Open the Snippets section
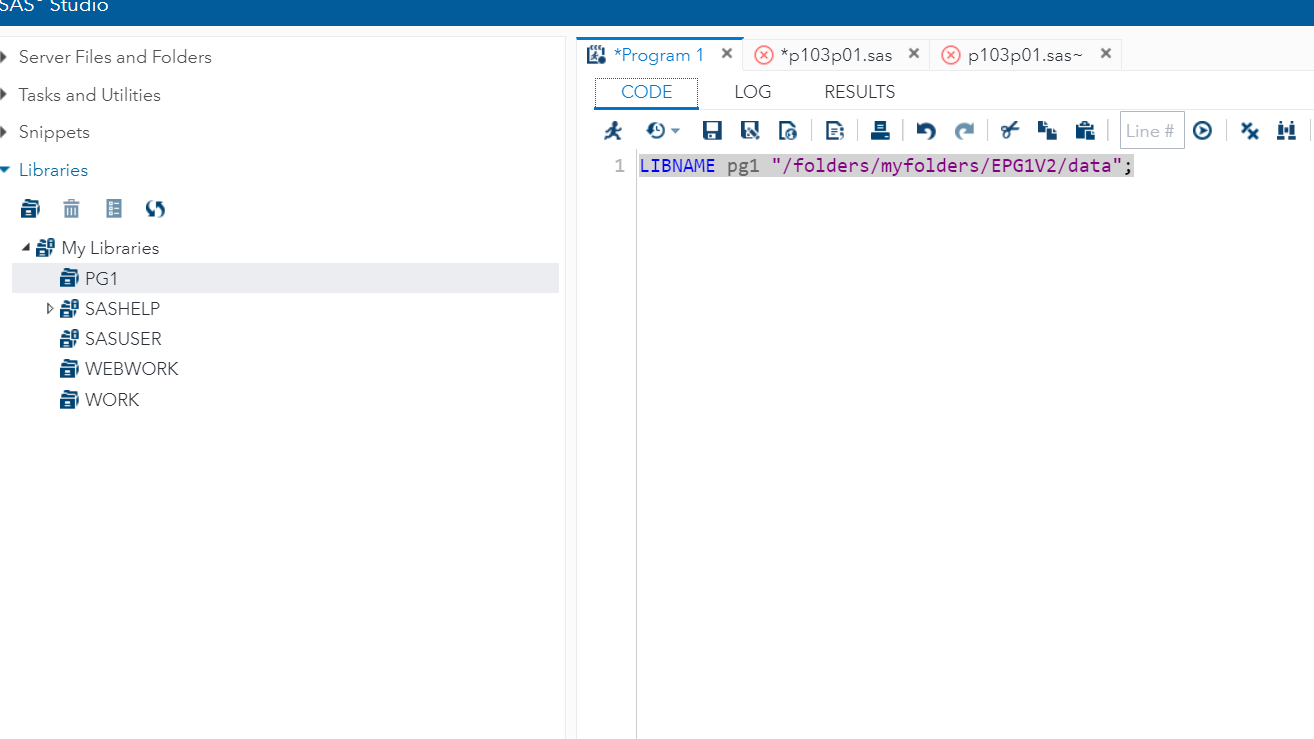The image size is (1314, 739). pos(54,131)
